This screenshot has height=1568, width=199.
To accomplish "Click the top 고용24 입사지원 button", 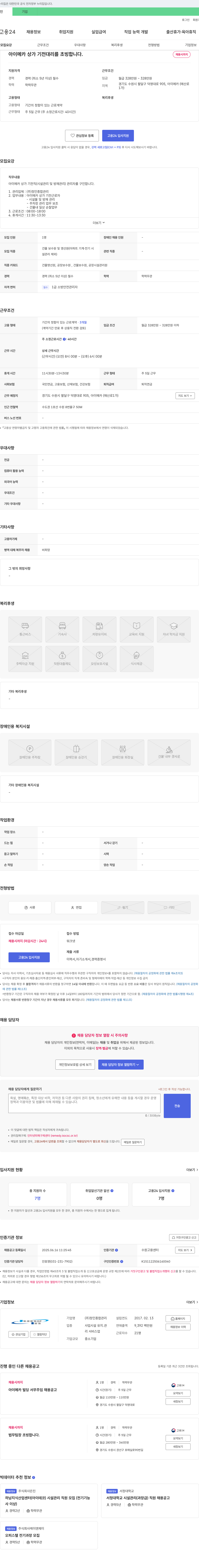I will pyautogui.click(x=118, y=136).
